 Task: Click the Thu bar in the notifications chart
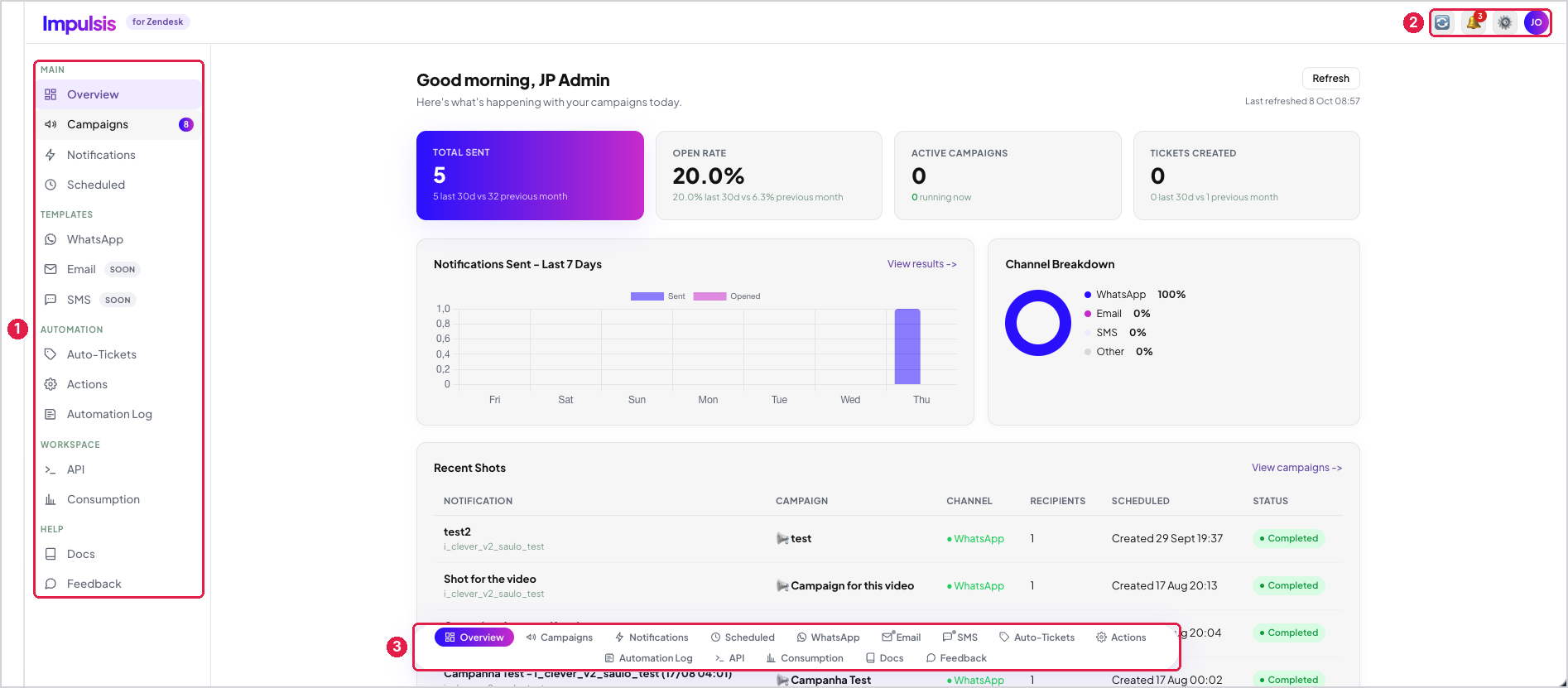pyautogui.click(x=907, y=347)
